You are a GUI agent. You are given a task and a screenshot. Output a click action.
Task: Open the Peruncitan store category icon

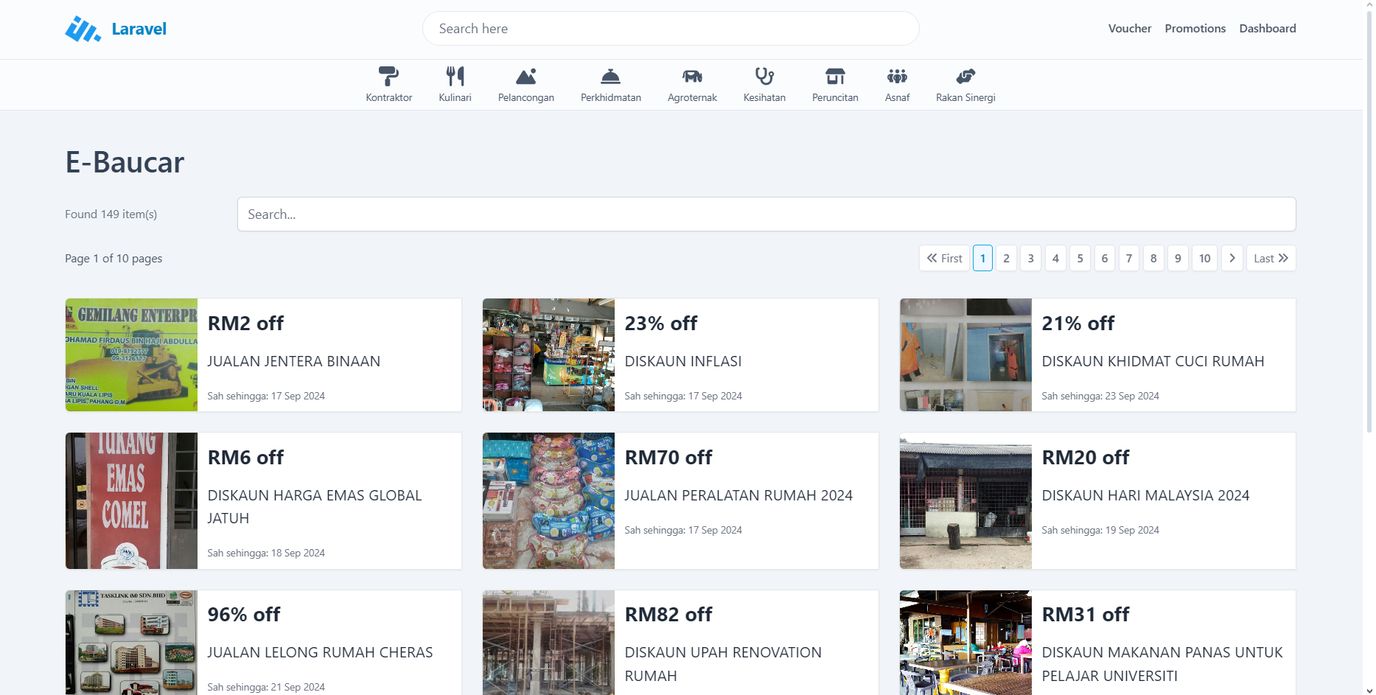coord(835,76)
